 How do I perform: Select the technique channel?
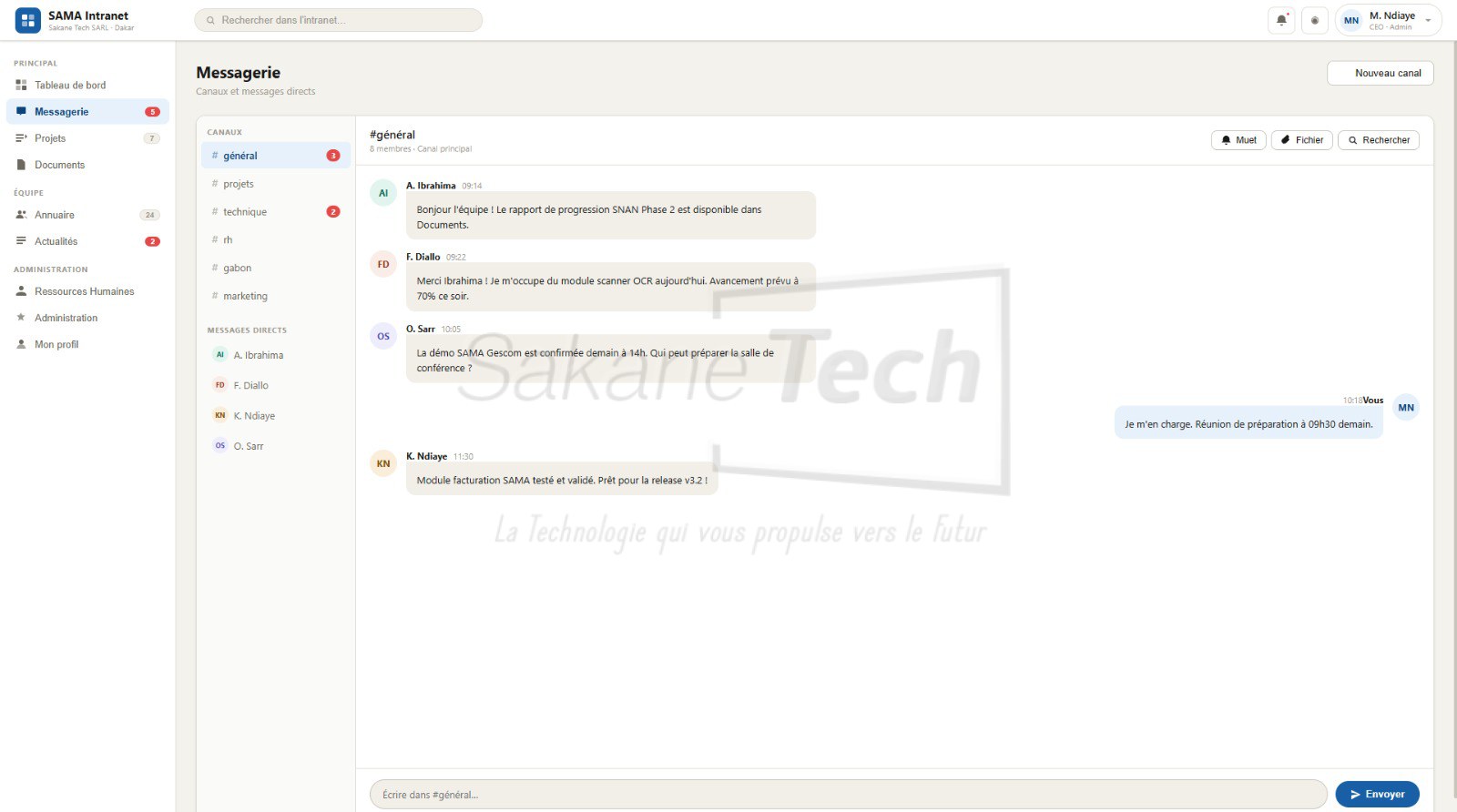(275, 212)
